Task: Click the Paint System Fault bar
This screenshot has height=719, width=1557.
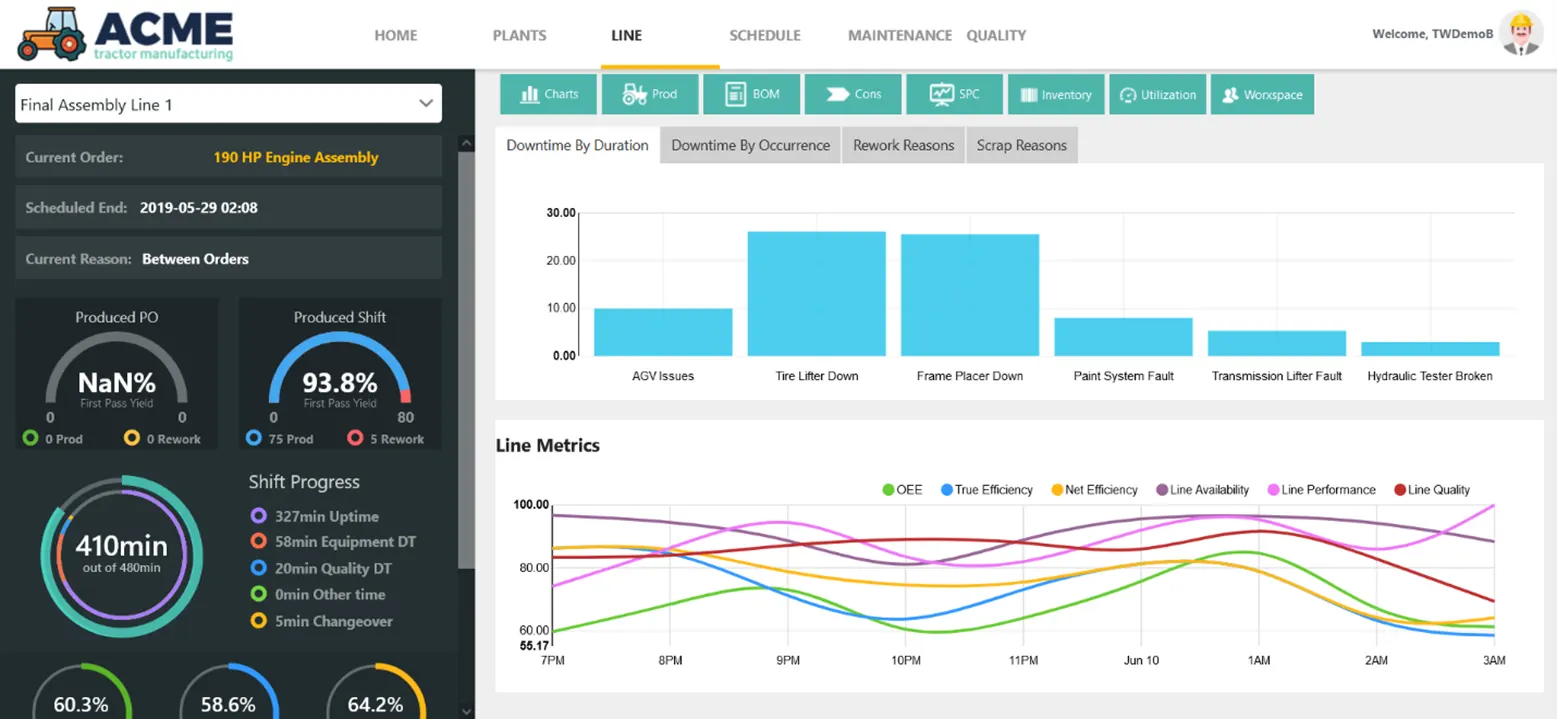Action: (1124, 337)
